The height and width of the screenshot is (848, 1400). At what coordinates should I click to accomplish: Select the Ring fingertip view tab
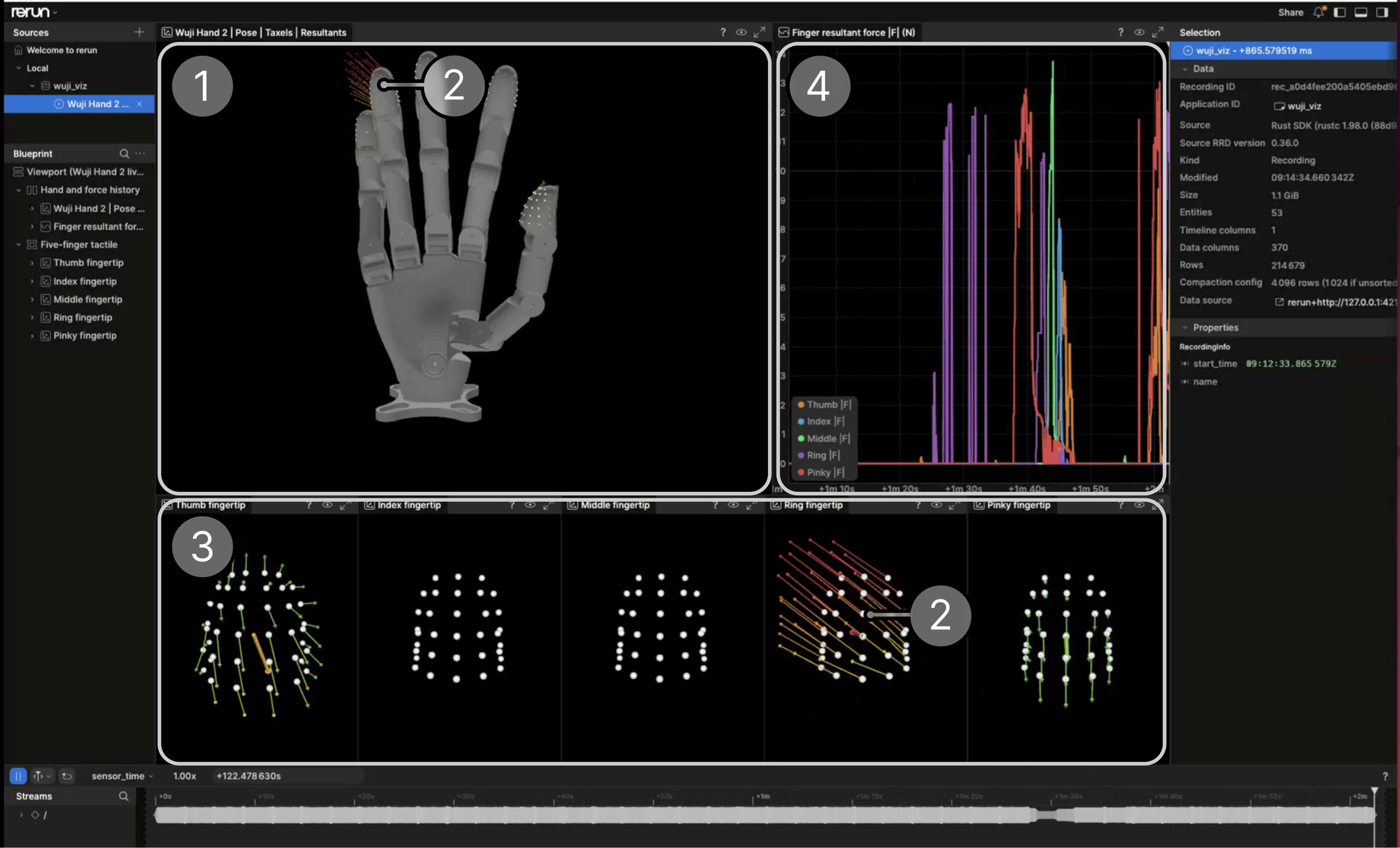click(808, 506)
